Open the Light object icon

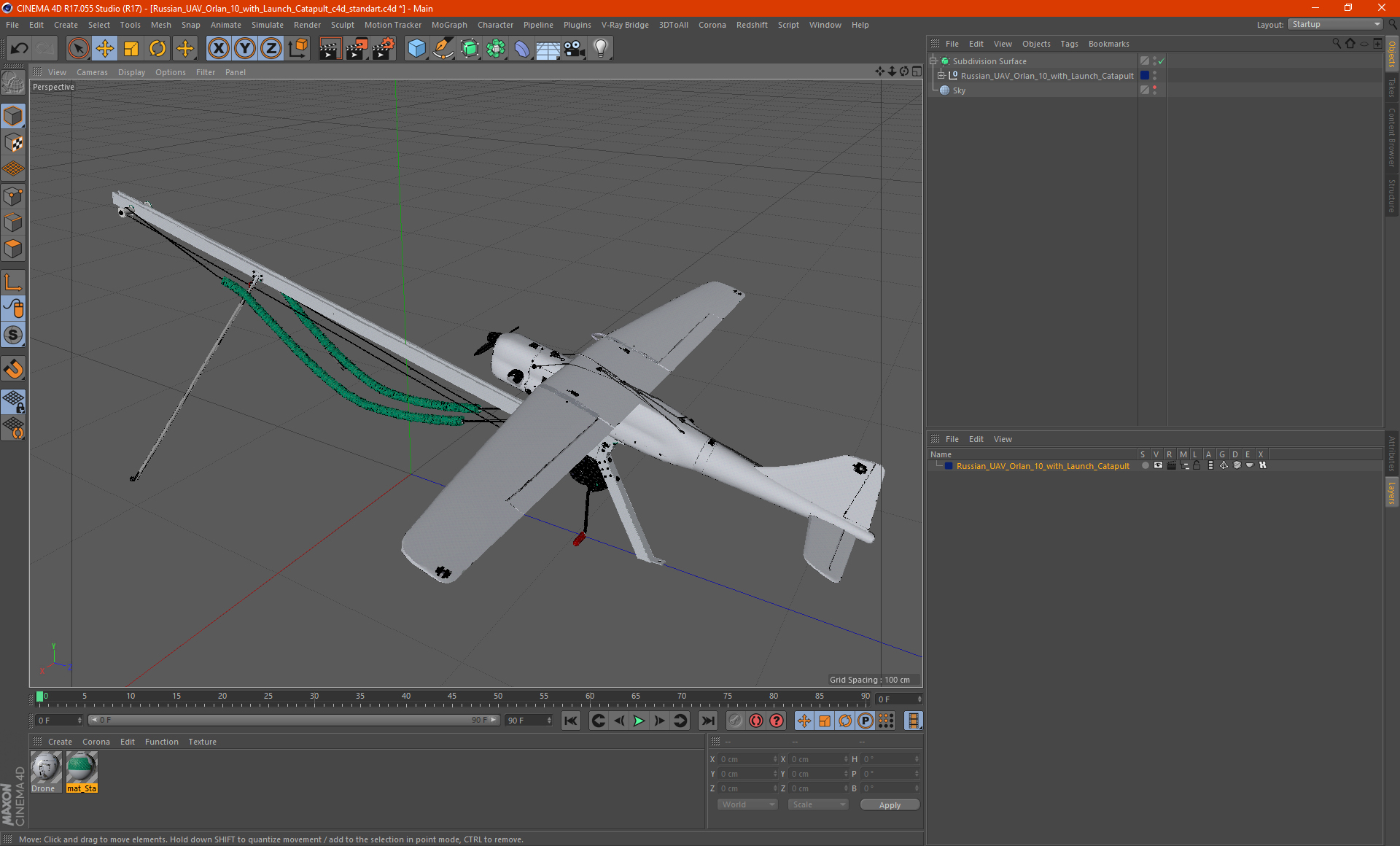(x=600, y=49)
